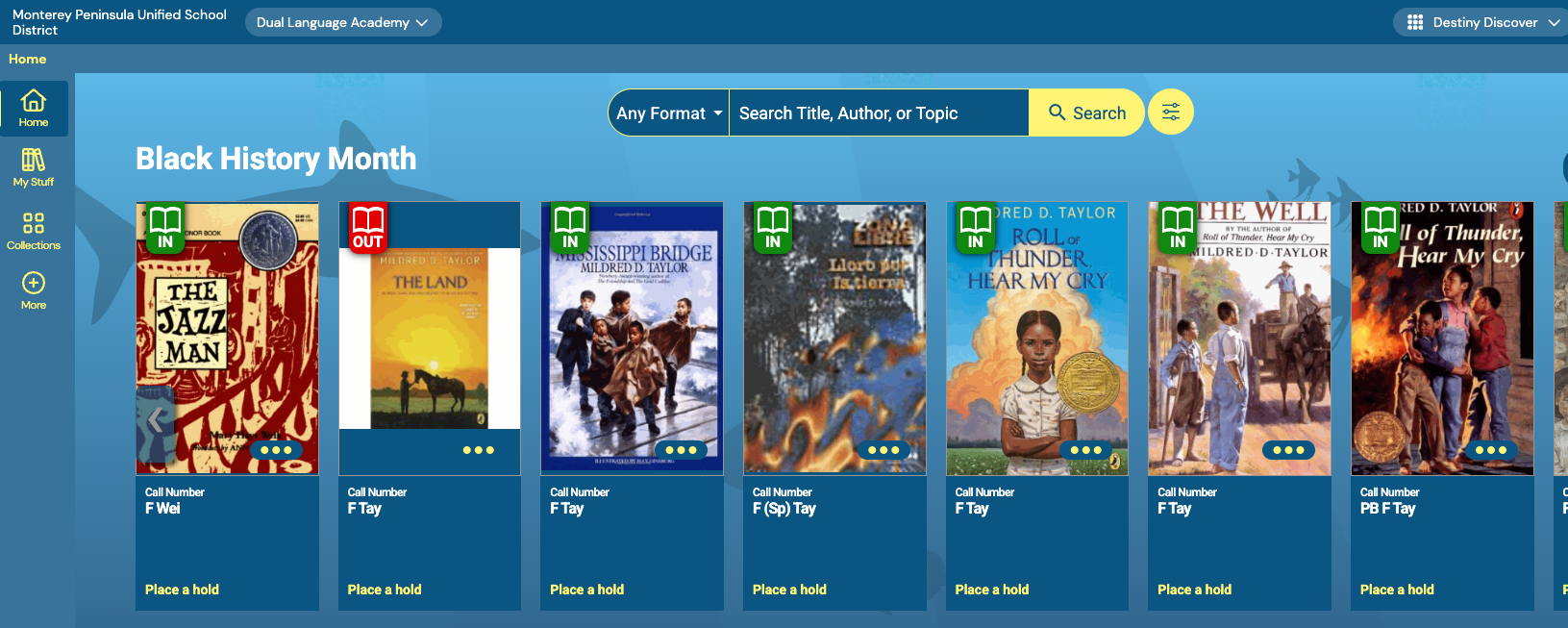Expand the Any Format dropdown

tap(669, 113)
